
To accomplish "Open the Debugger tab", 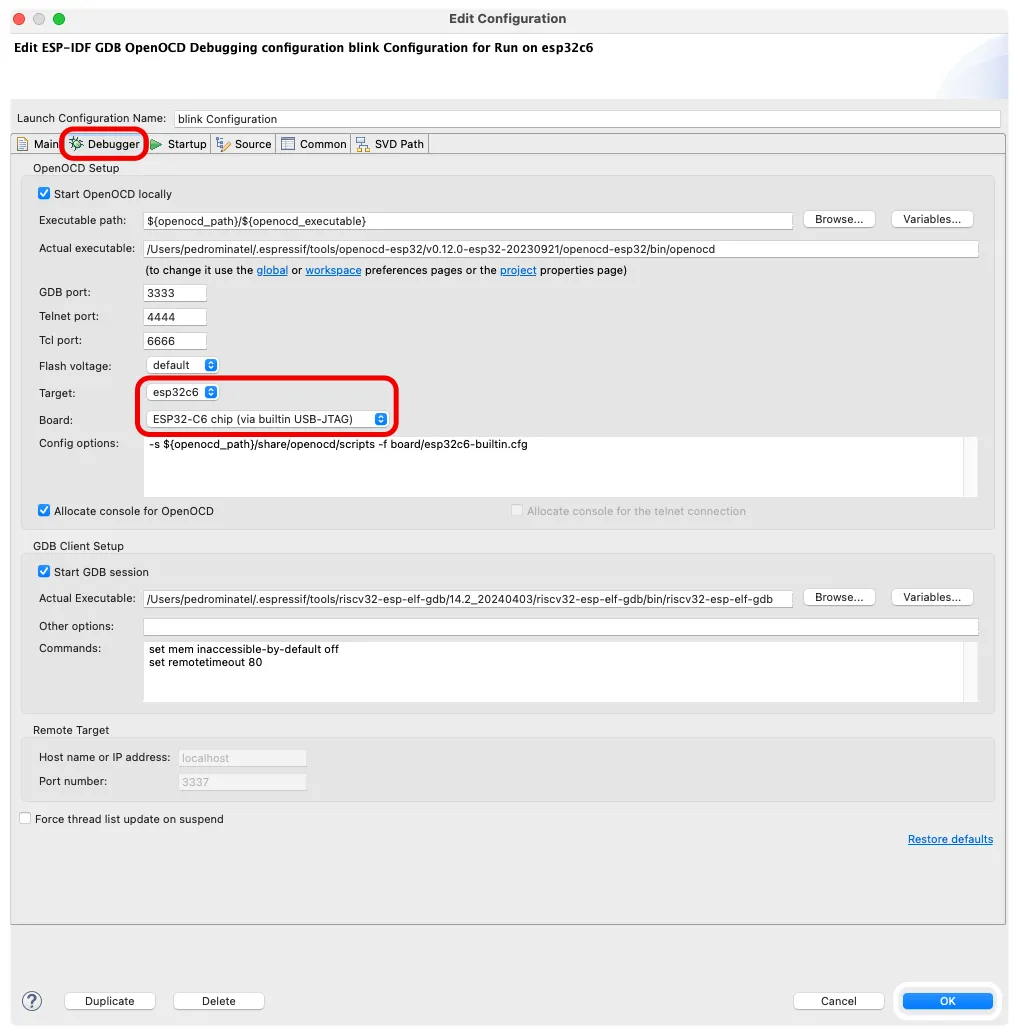I will tap(104, 144).
